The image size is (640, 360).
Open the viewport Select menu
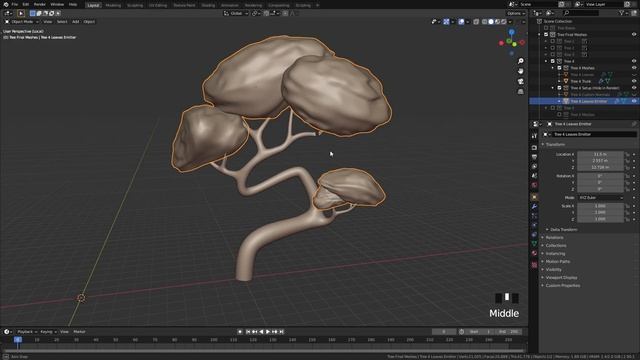point(62,22)
